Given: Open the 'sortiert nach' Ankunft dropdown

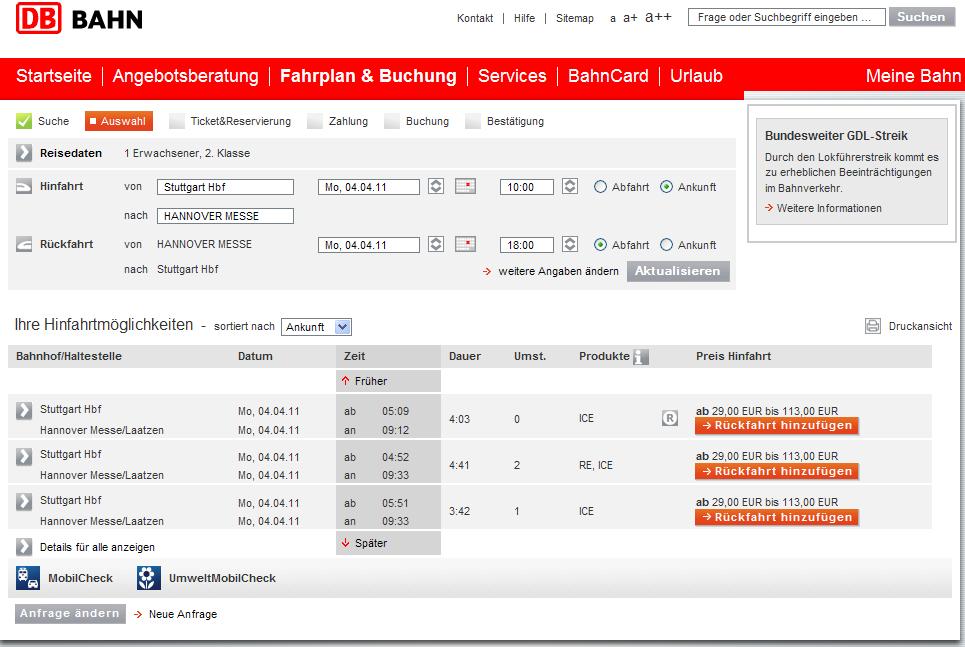Looking at the screenshot, I should [316, 327].
